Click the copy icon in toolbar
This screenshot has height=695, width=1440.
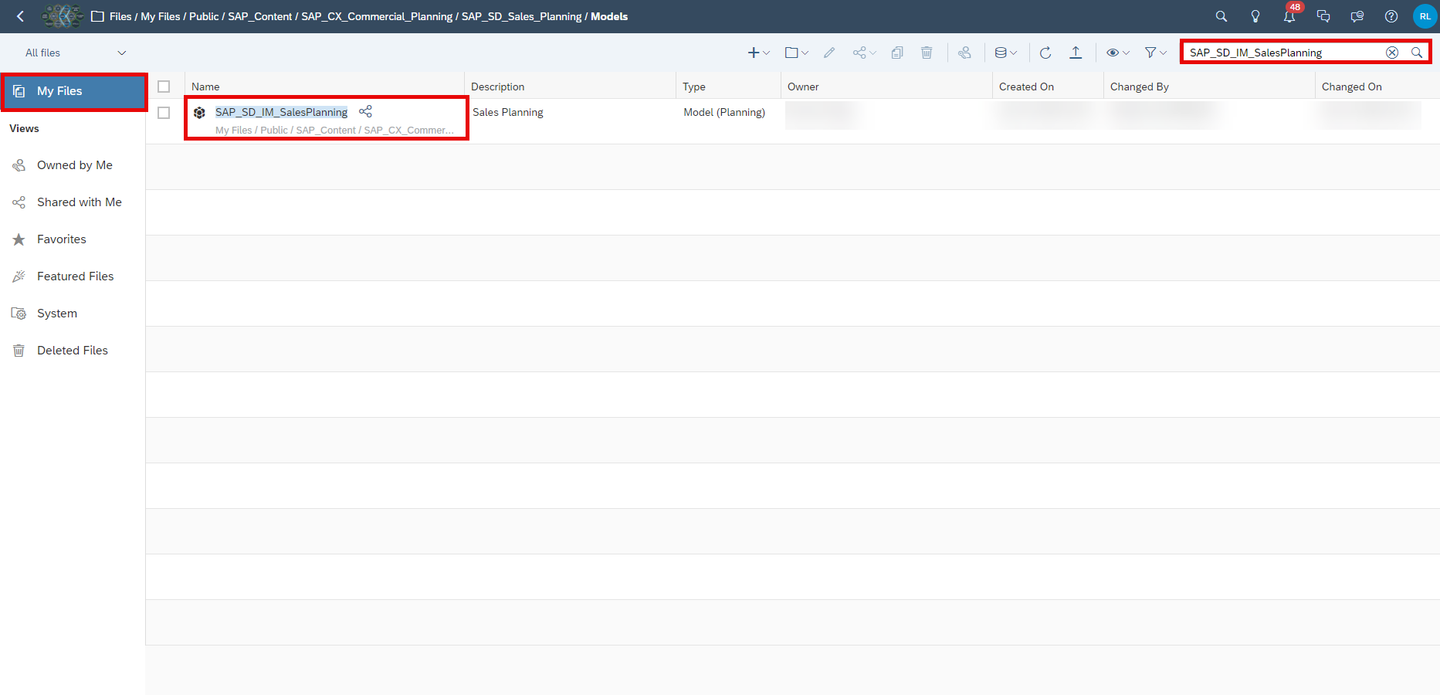[x=897, y=52]
